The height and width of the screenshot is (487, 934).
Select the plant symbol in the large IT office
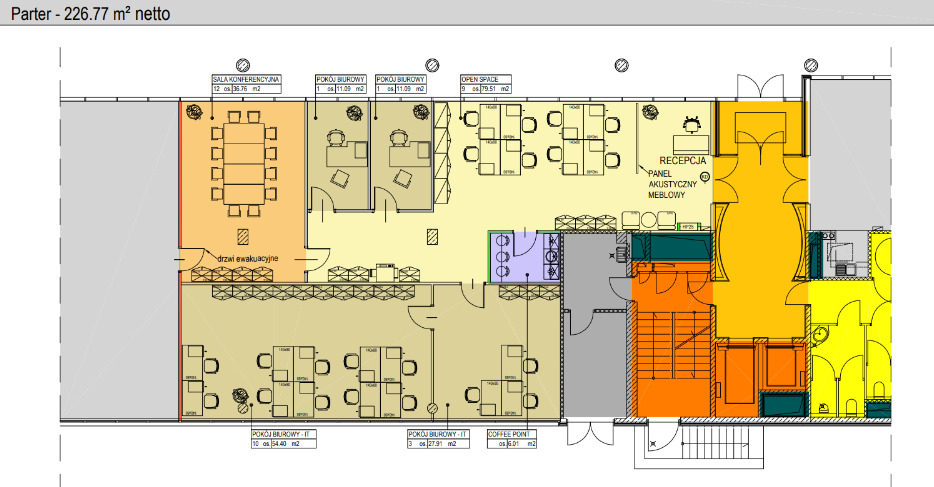(240, 396)
